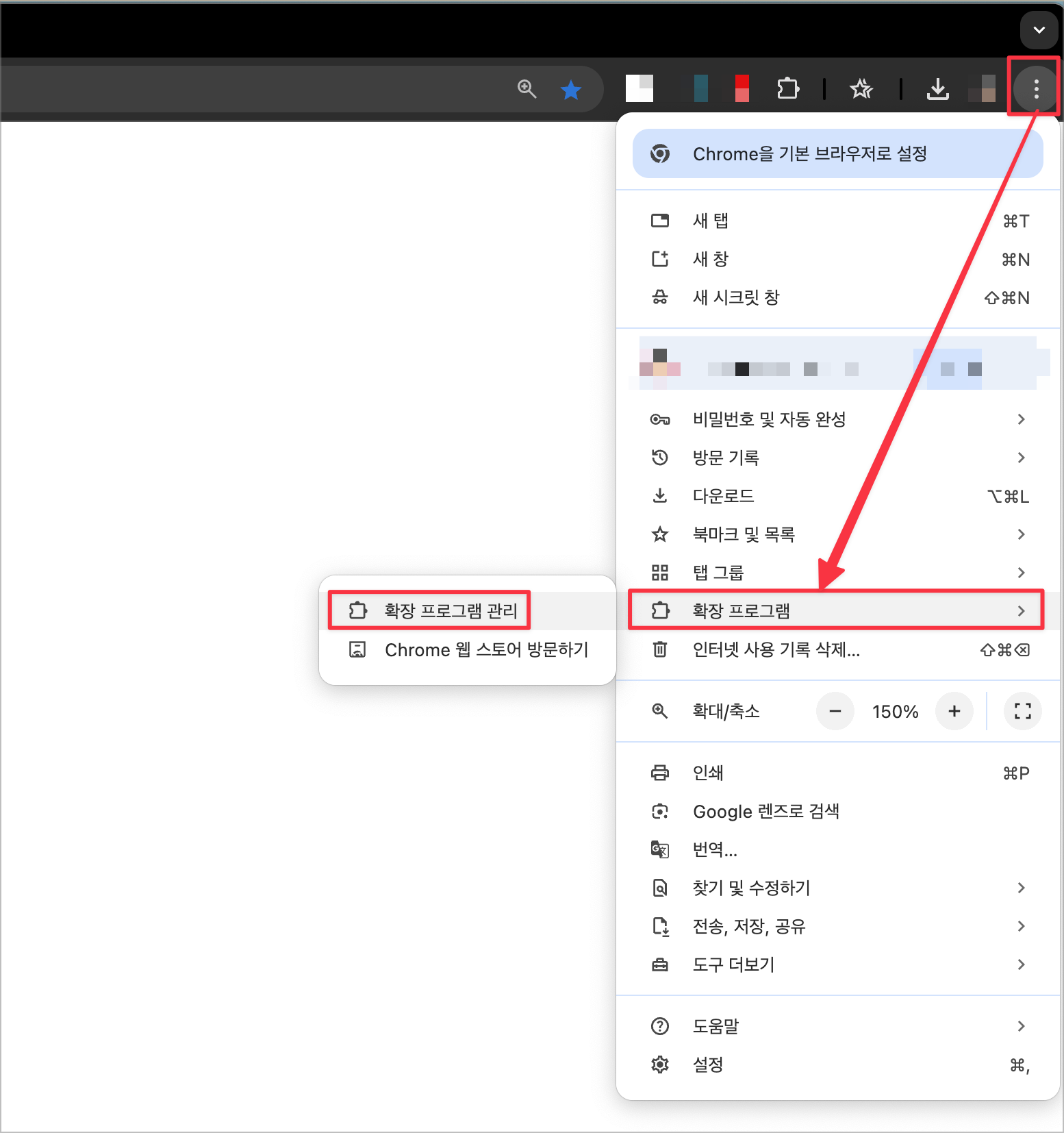The height and width of the screenshot is (1133, 1064).
Task: Click the tab groups grid icon
Action: (x=659, y=573)
